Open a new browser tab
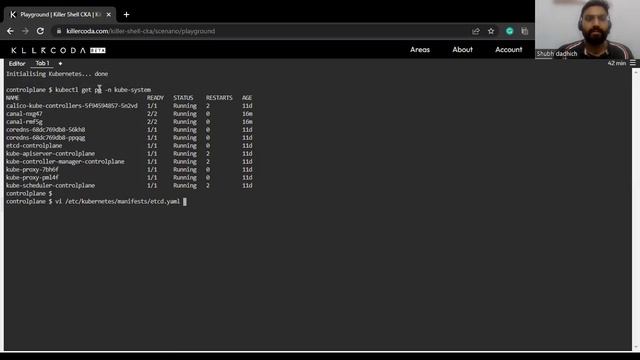 click(127, 15)
